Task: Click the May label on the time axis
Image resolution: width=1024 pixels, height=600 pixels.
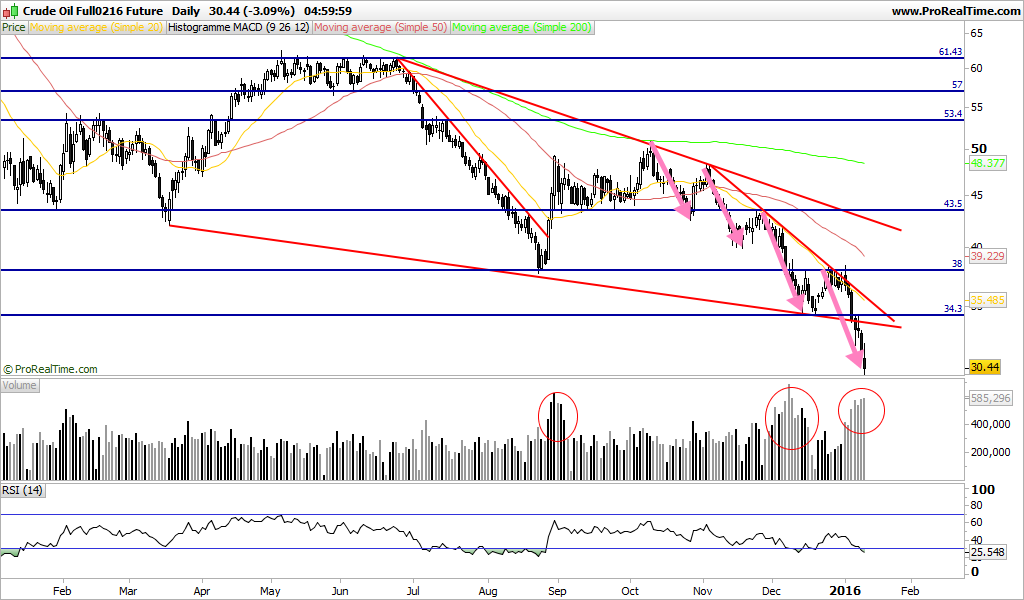Action: (270, 591)
